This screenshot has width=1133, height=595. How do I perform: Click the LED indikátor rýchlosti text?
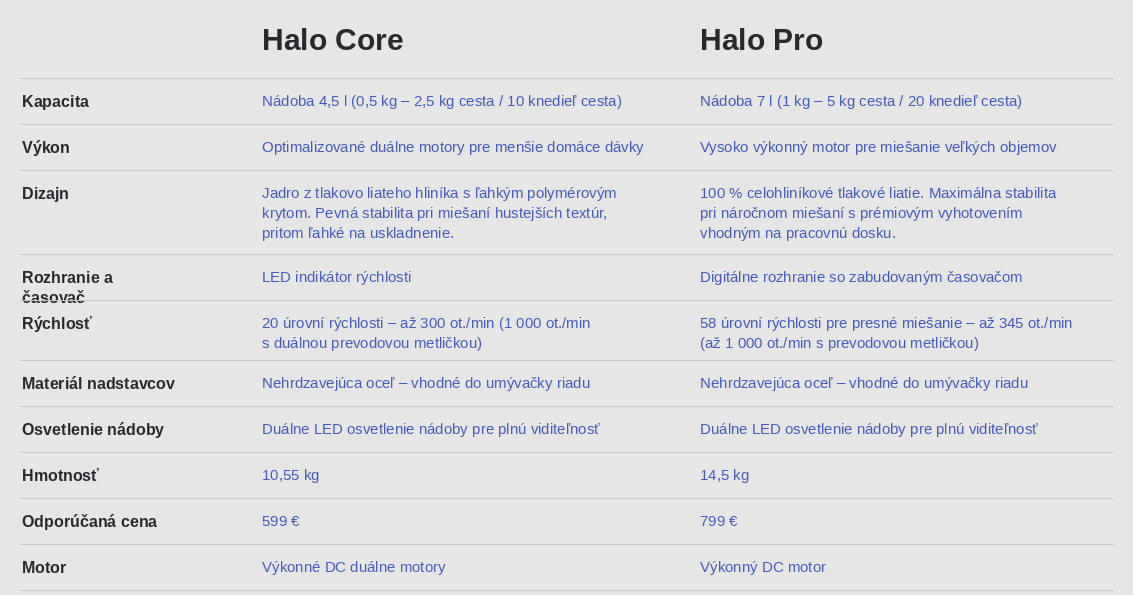coord(337,277)
